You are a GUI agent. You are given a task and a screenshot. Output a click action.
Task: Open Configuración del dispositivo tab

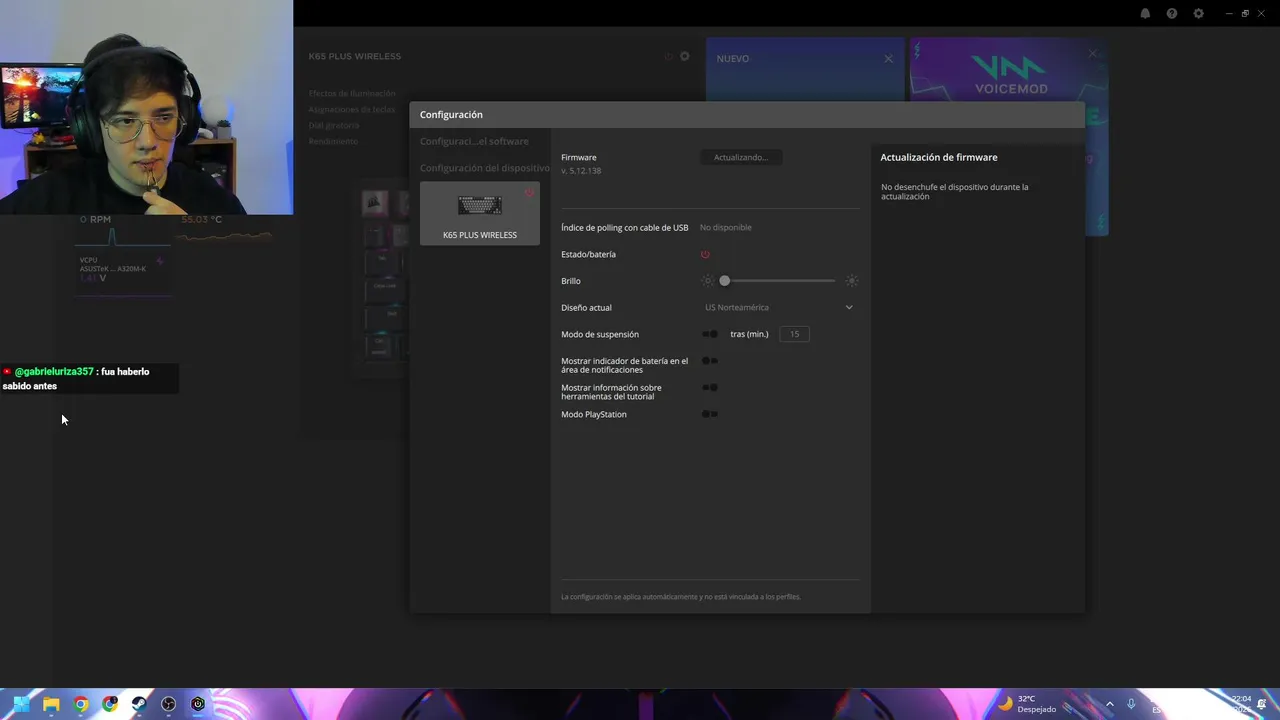485,168
